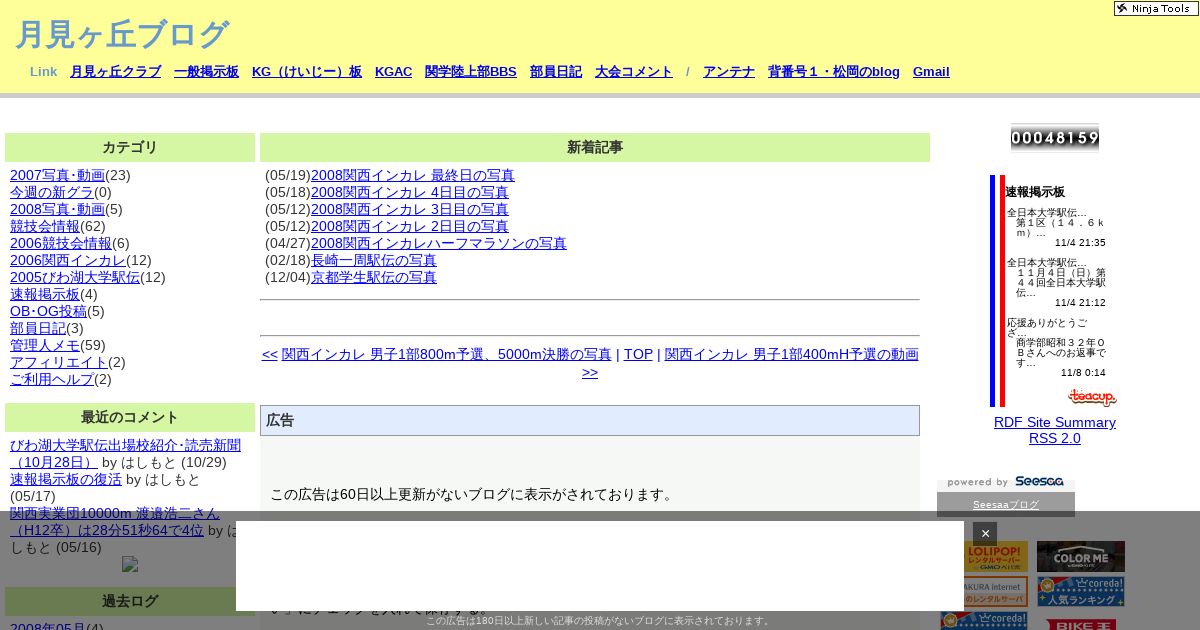This screenshot has width=1200, height=630.
Task: Open category ご利用ヘルプ
Action: (52, 379)
